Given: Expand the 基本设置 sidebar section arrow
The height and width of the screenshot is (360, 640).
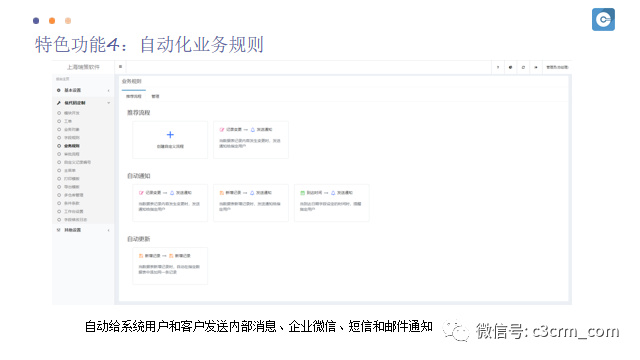Looking at the screenshot, I should (x=109, y=90).
